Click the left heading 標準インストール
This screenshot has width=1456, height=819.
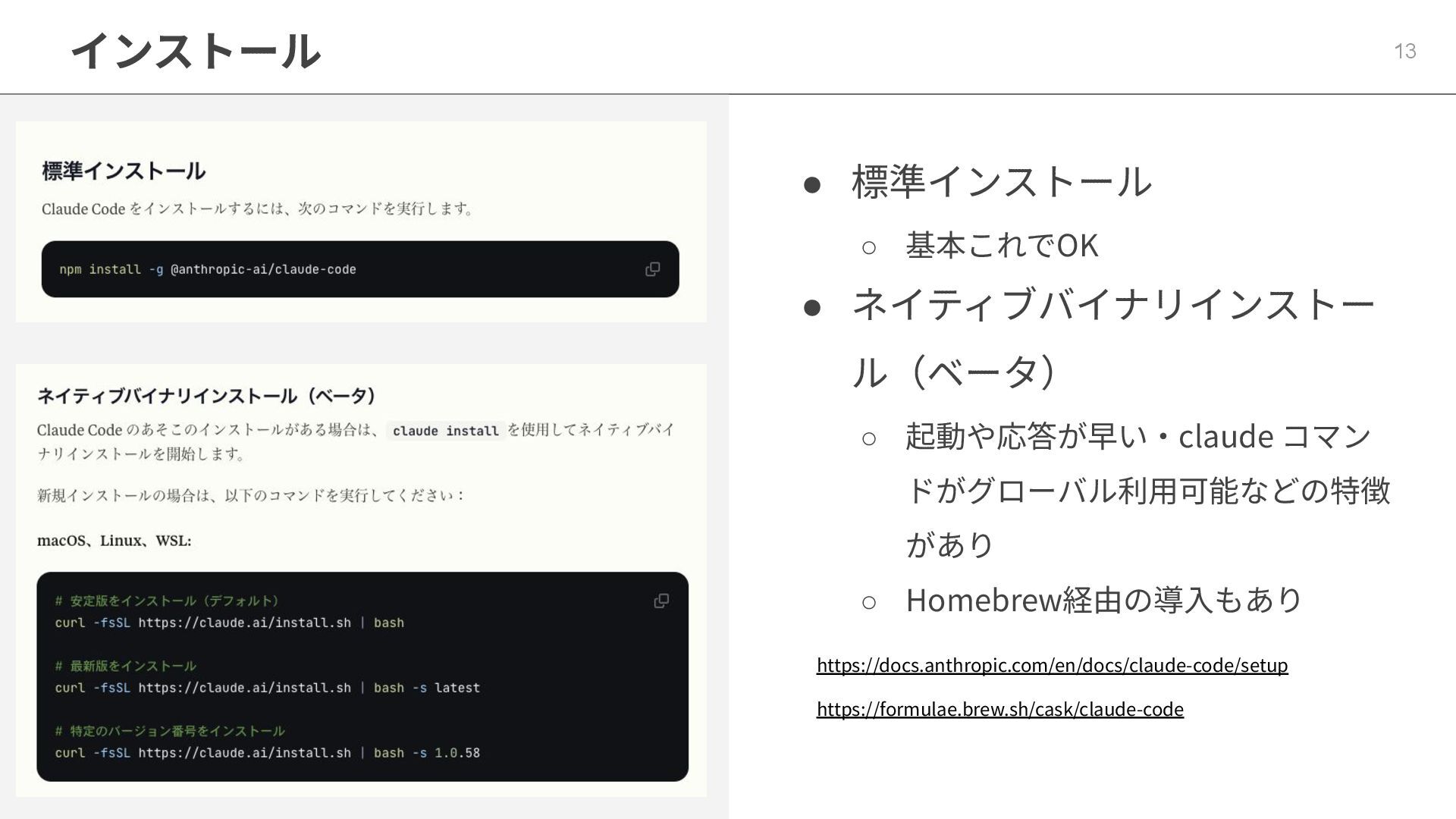(x=124, y=171)
